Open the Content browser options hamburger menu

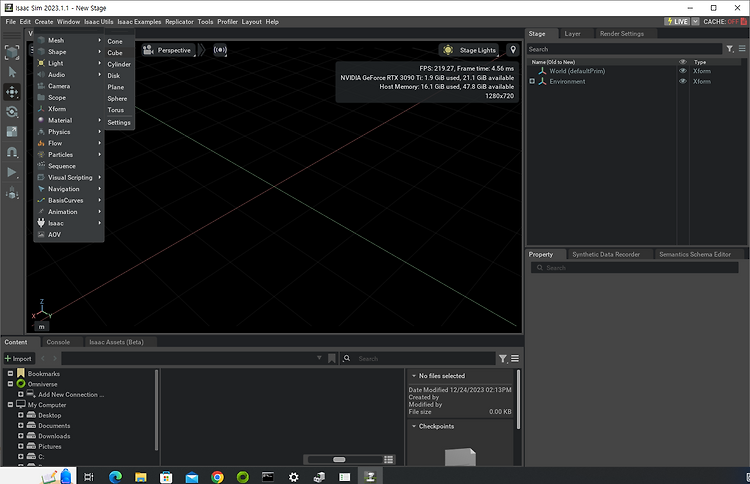pyautogui.click(x=515, y=359)
